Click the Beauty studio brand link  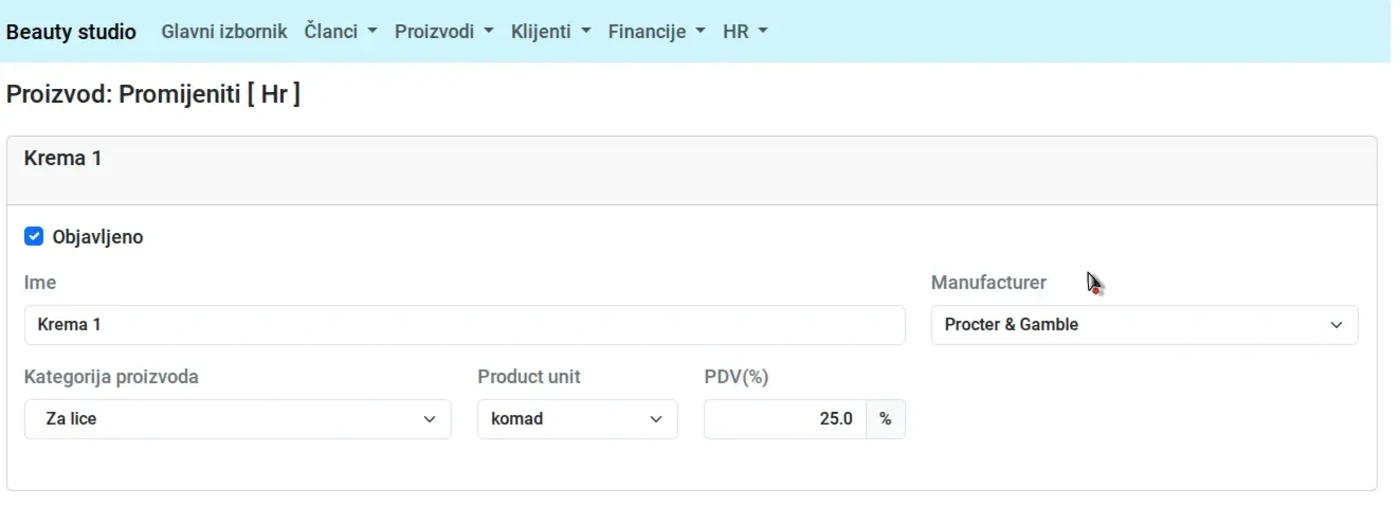tap(71, 32)
